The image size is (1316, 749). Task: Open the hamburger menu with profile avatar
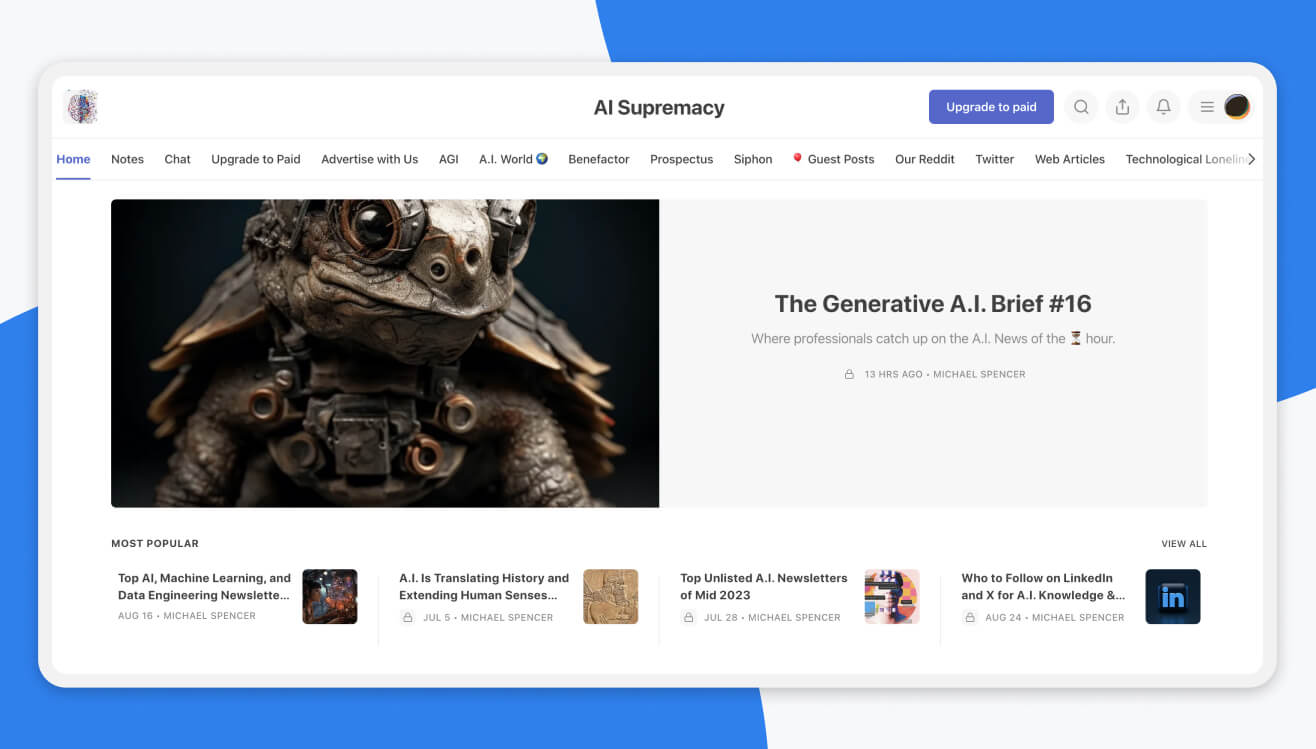click(1222, 107)
